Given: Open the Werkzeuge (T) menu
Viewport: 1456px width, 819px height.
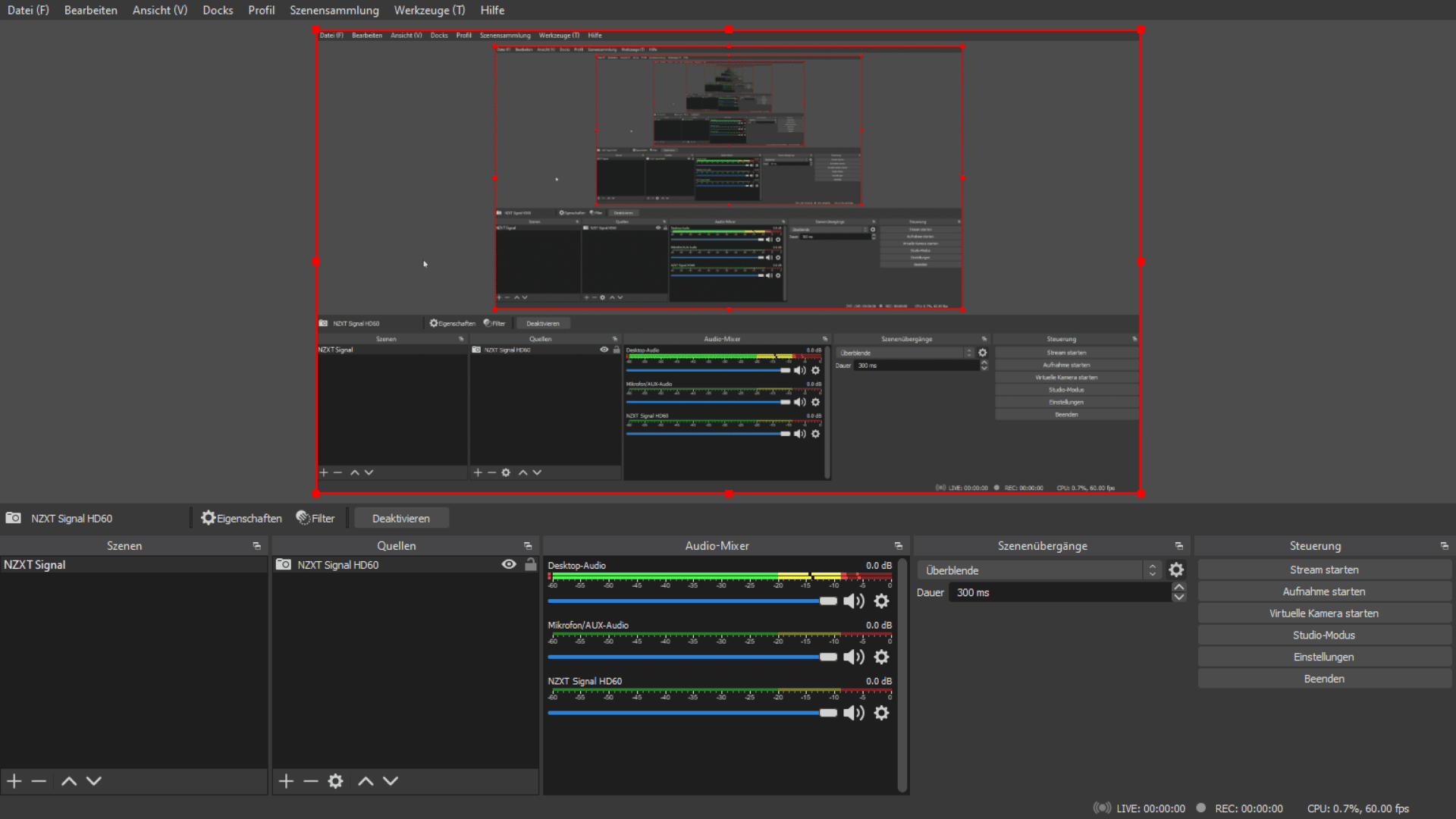Looking at the screenshot, I should (x=429, y=10).
